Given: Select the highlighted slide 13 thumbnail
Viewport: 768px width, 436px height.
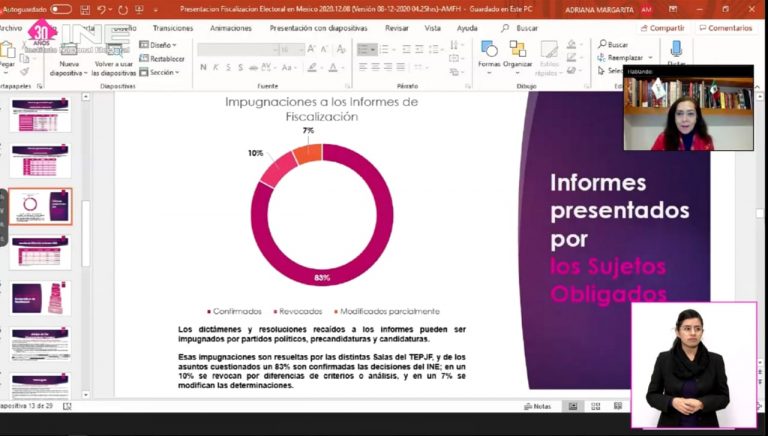Looking at the screenshot, I should pos(41,206).
